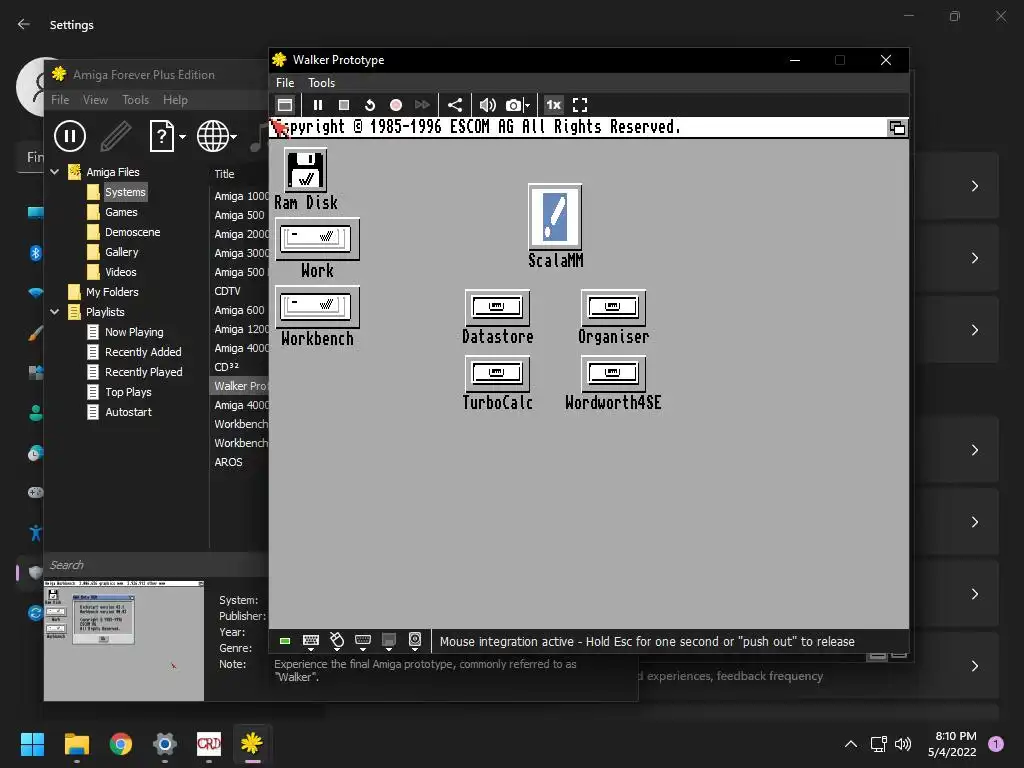Open Tools menu in Walker Prototype window
This screenshot has height=768, width=1024.
(x=321, y=83)
